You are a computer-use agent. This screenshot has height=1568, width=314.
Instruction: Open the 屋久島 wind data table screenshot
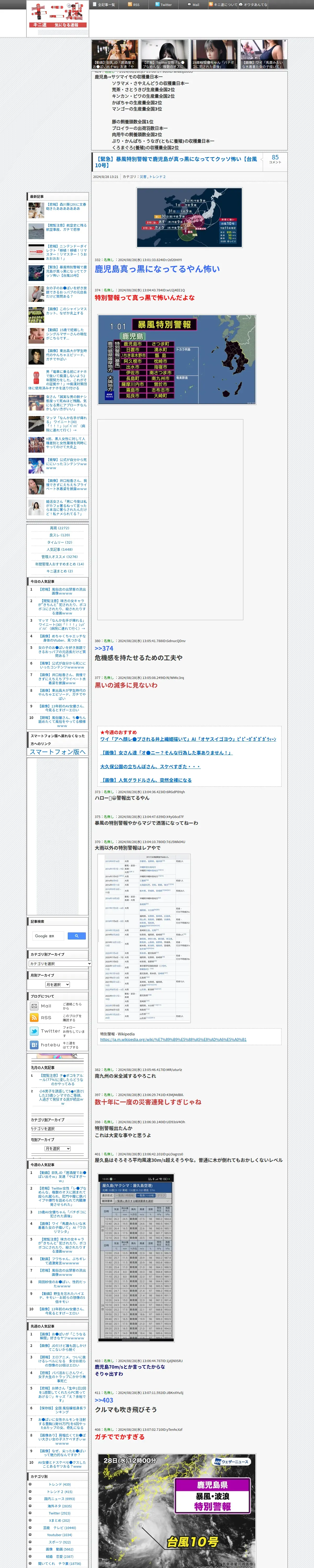pos(136,1257)
